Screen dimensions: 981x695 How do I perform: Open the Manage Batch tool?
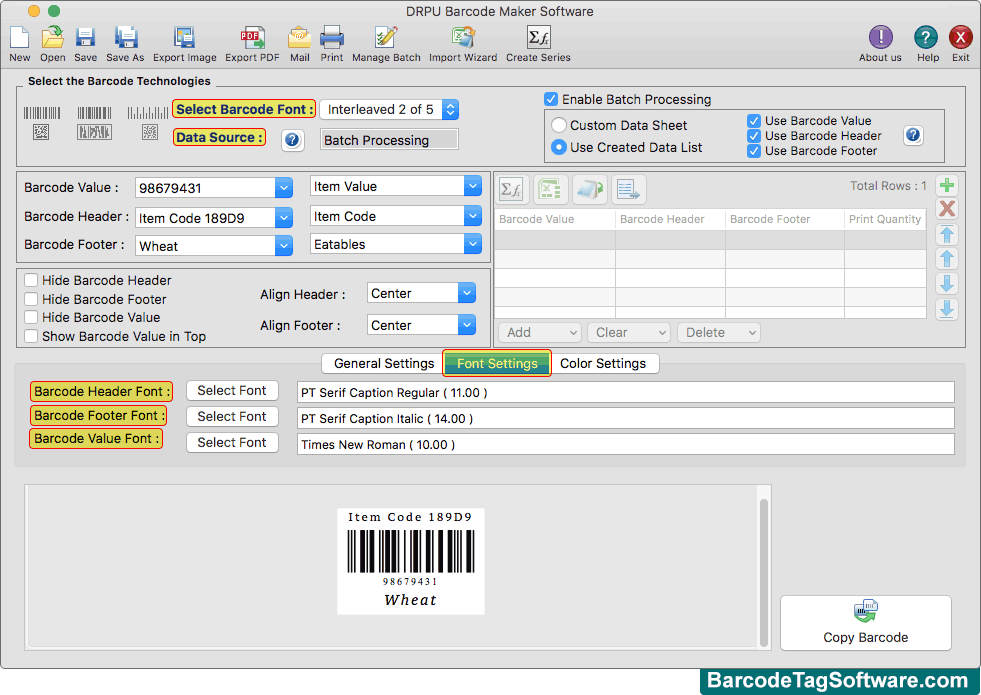[386, 38]
